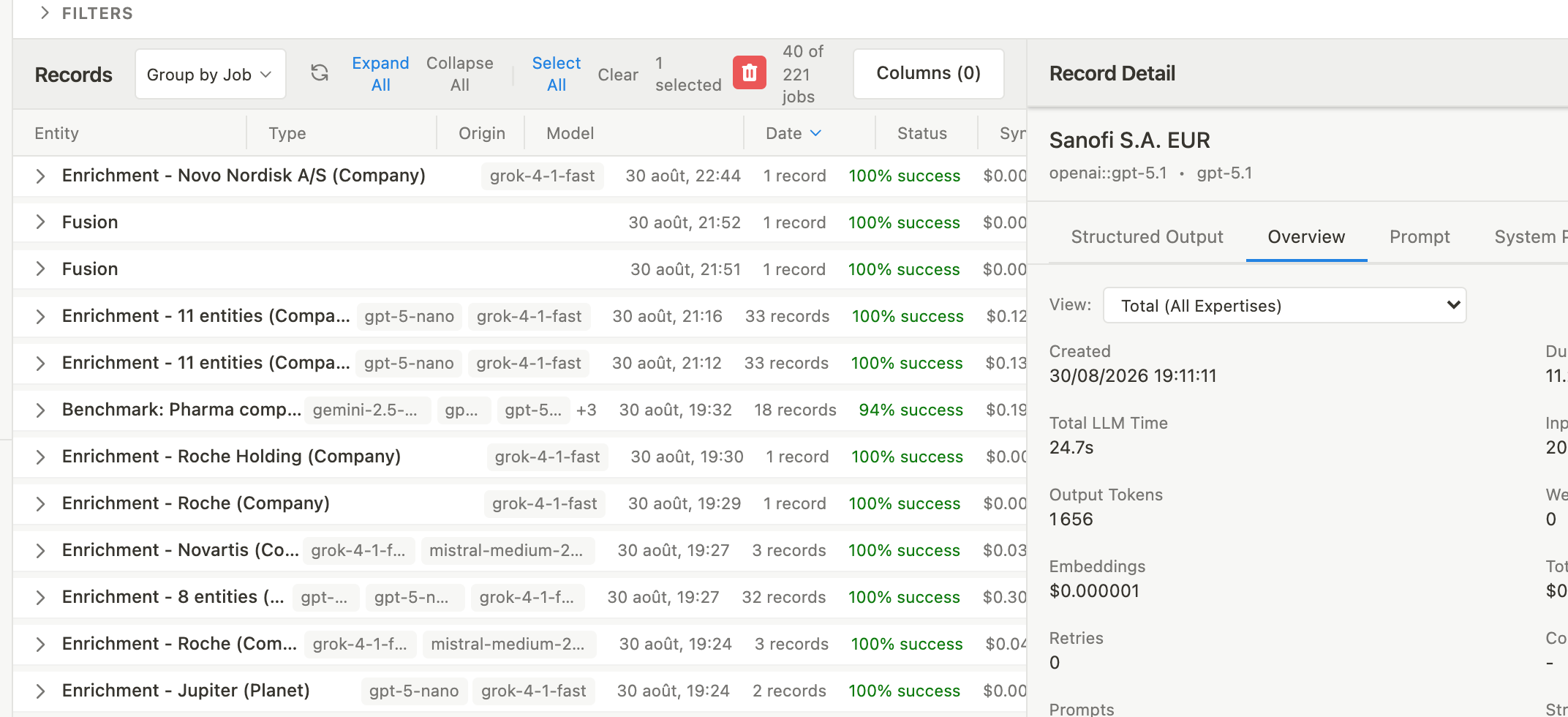Expand the Enrichment - Roche Holding row

41,457
